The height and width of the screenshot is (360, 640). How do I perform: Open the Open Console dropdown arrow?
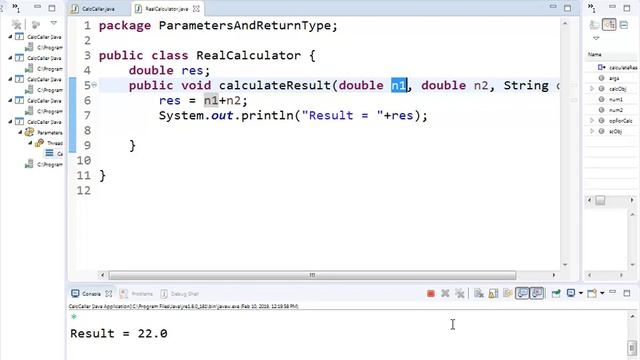pos(602,293)
